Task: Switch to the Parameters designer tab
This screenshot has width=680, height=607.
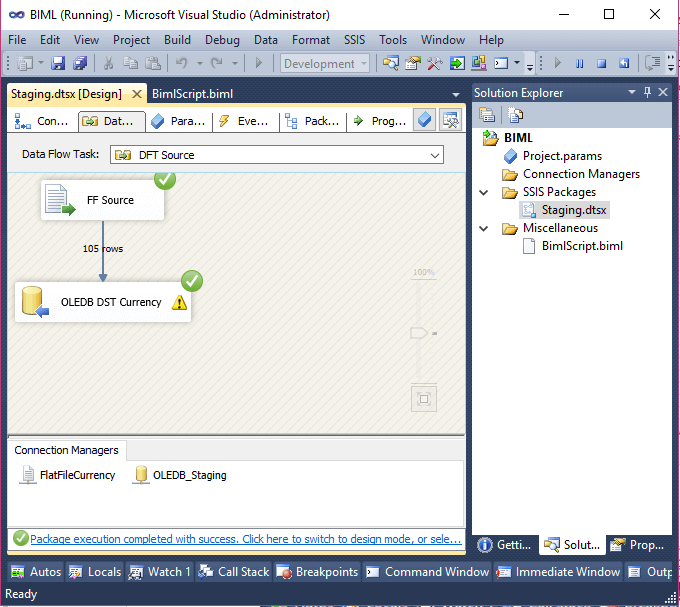Action: coord(178,121)
